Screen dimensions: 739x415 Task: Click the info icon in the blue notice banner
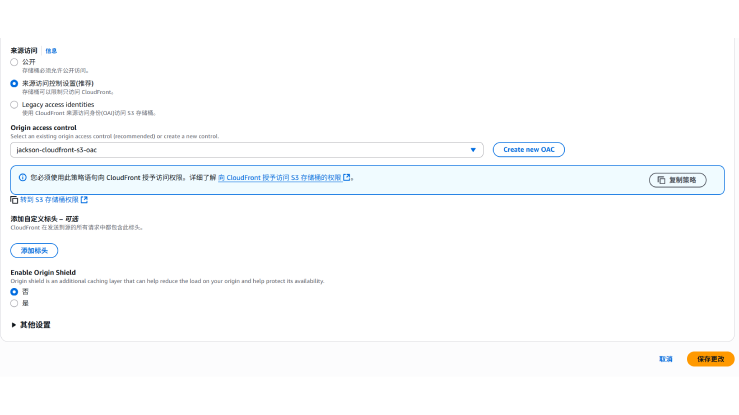22,178
